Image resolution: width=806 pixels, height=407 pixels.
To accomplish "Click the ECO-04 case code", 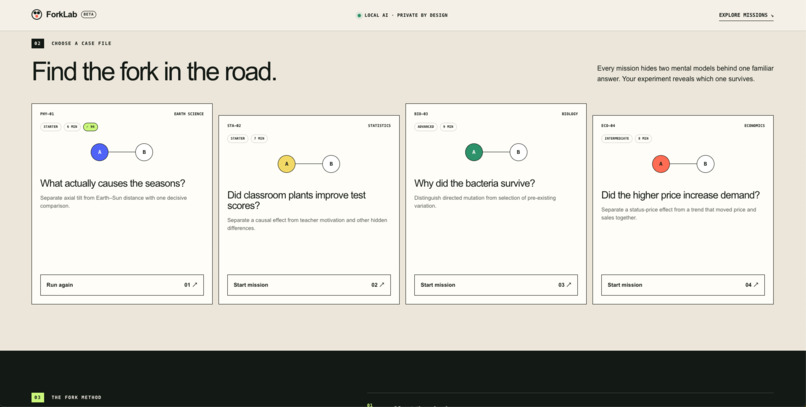I will (608, 126).
